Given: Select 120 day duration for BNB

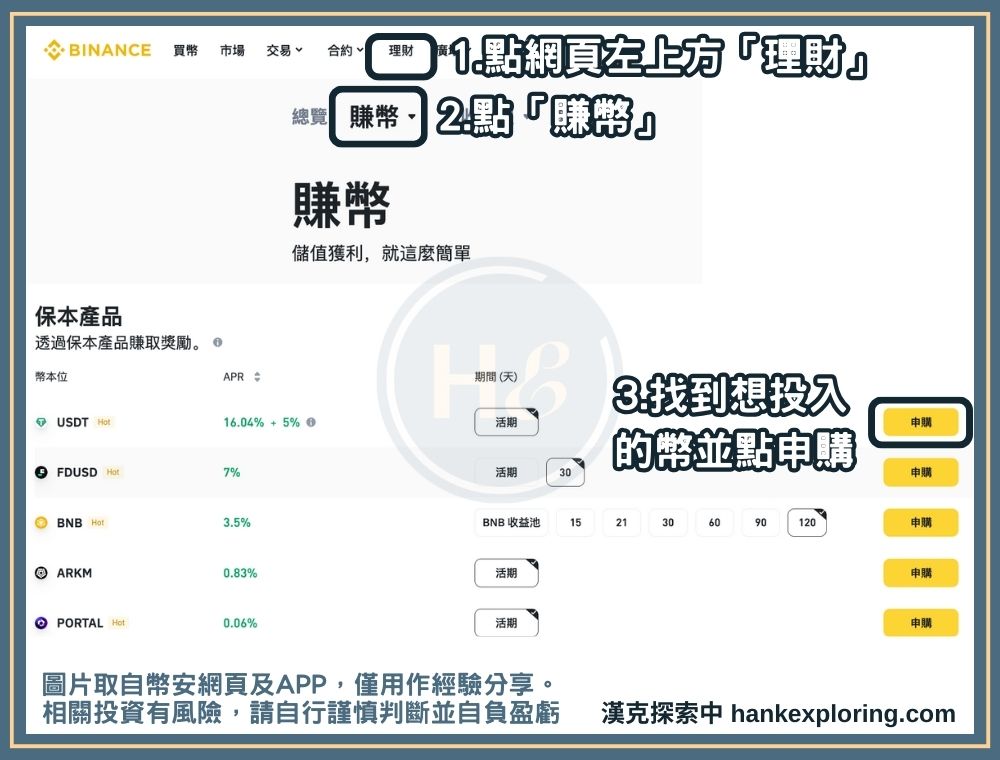Looking at the screenshot, I should pos(807,522).
